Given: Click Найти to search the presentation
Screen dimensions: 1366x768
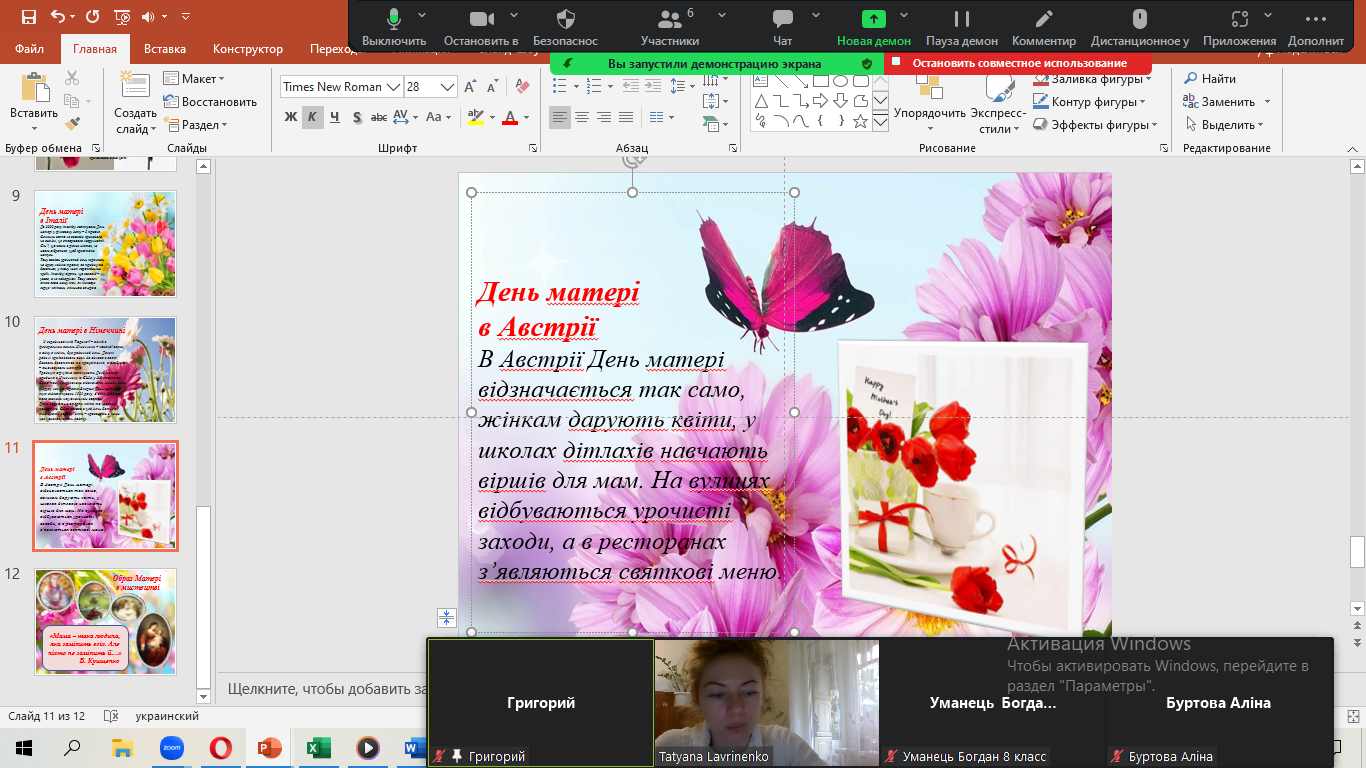Looking at the screenshot, I should [x=1210, y=79].
